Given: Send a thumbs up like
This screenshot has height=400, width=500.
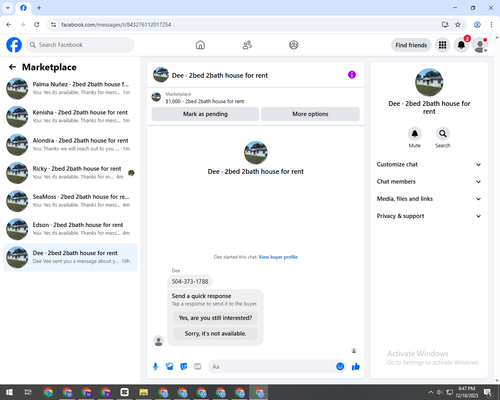Looking at the screenshot, I should click(356, 367).
